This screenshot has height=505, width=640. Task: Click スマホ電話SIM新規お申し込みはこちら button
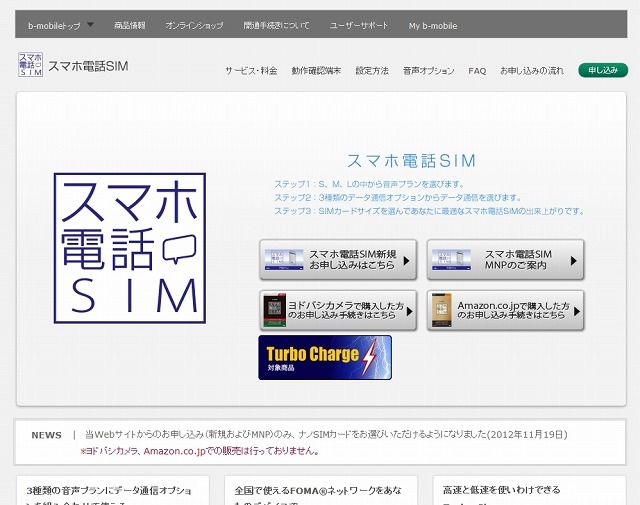click(x=338, y=260)
